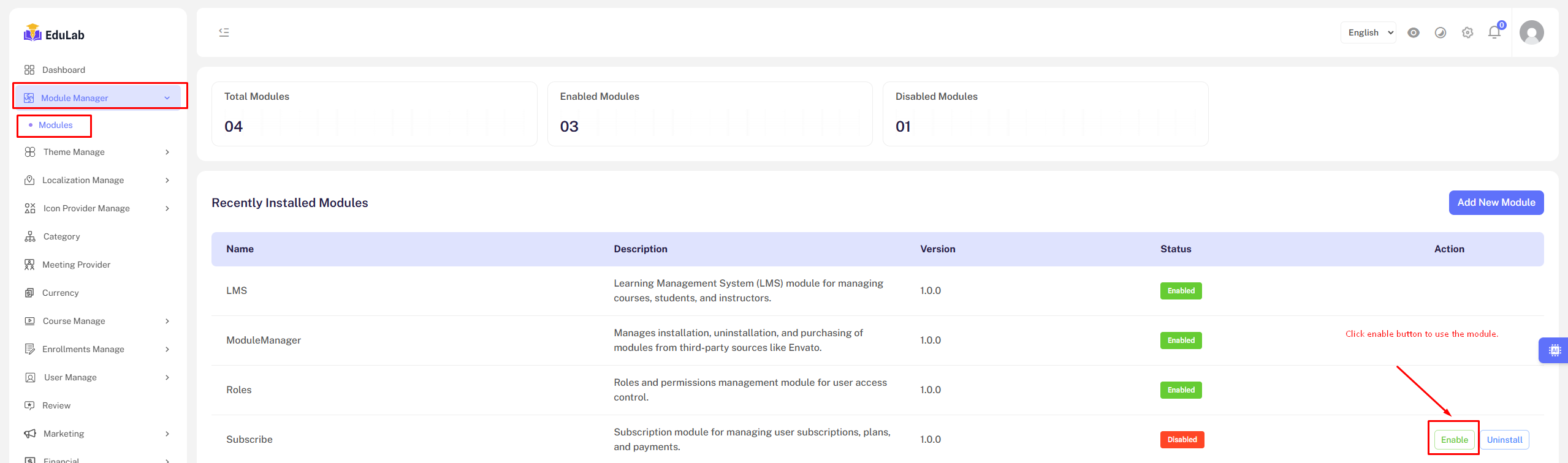
Task: Open settings gear icon in header
Action: tap(1467, 33)
